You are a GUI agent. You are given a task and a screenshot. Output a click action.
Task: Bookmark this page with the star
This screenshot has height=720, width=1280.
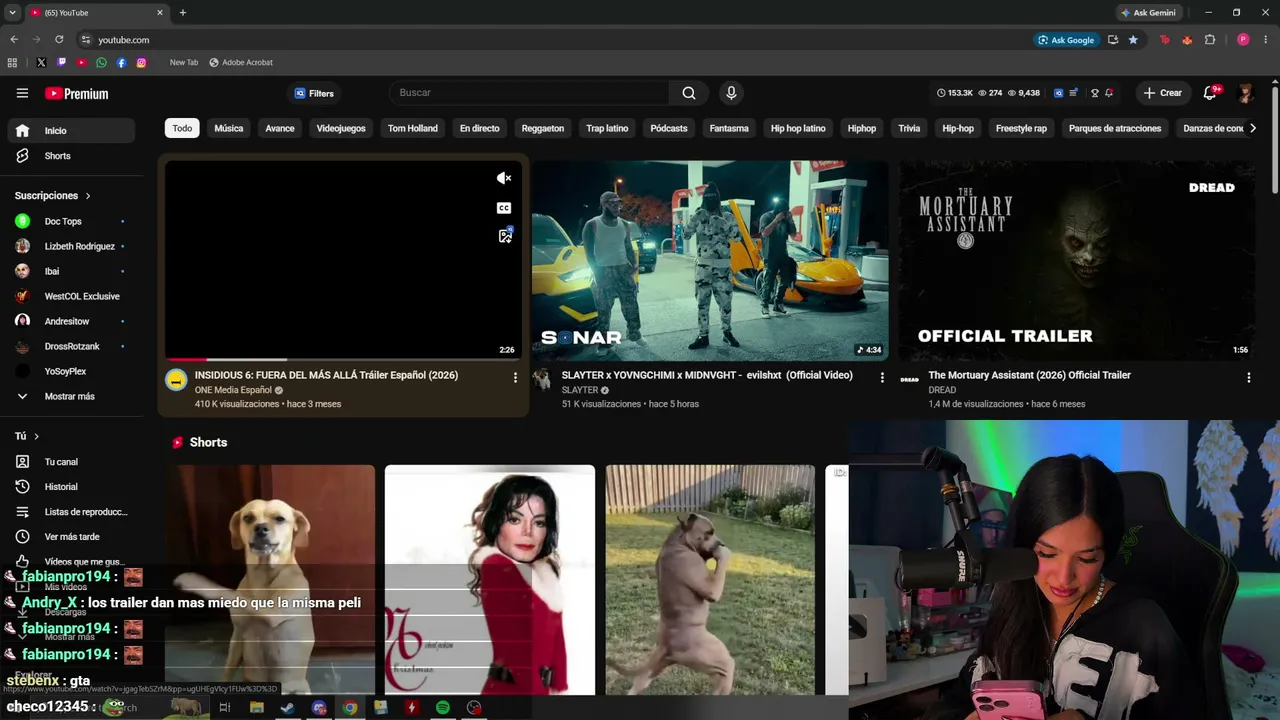(1133, 40)
